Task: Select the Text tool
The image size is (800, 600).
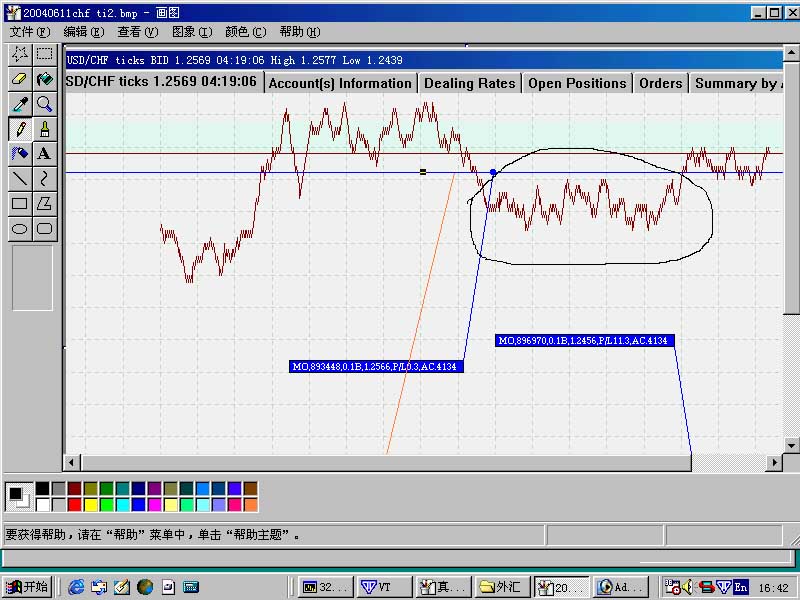Action: [x=42, y=153]
